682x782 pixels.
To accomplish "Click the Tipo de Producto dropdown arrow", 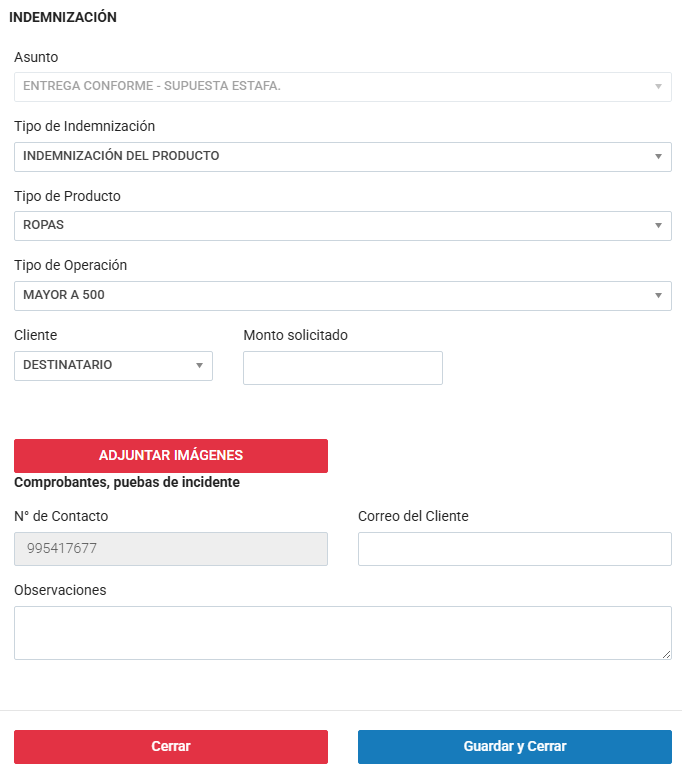I will (657, 226).
